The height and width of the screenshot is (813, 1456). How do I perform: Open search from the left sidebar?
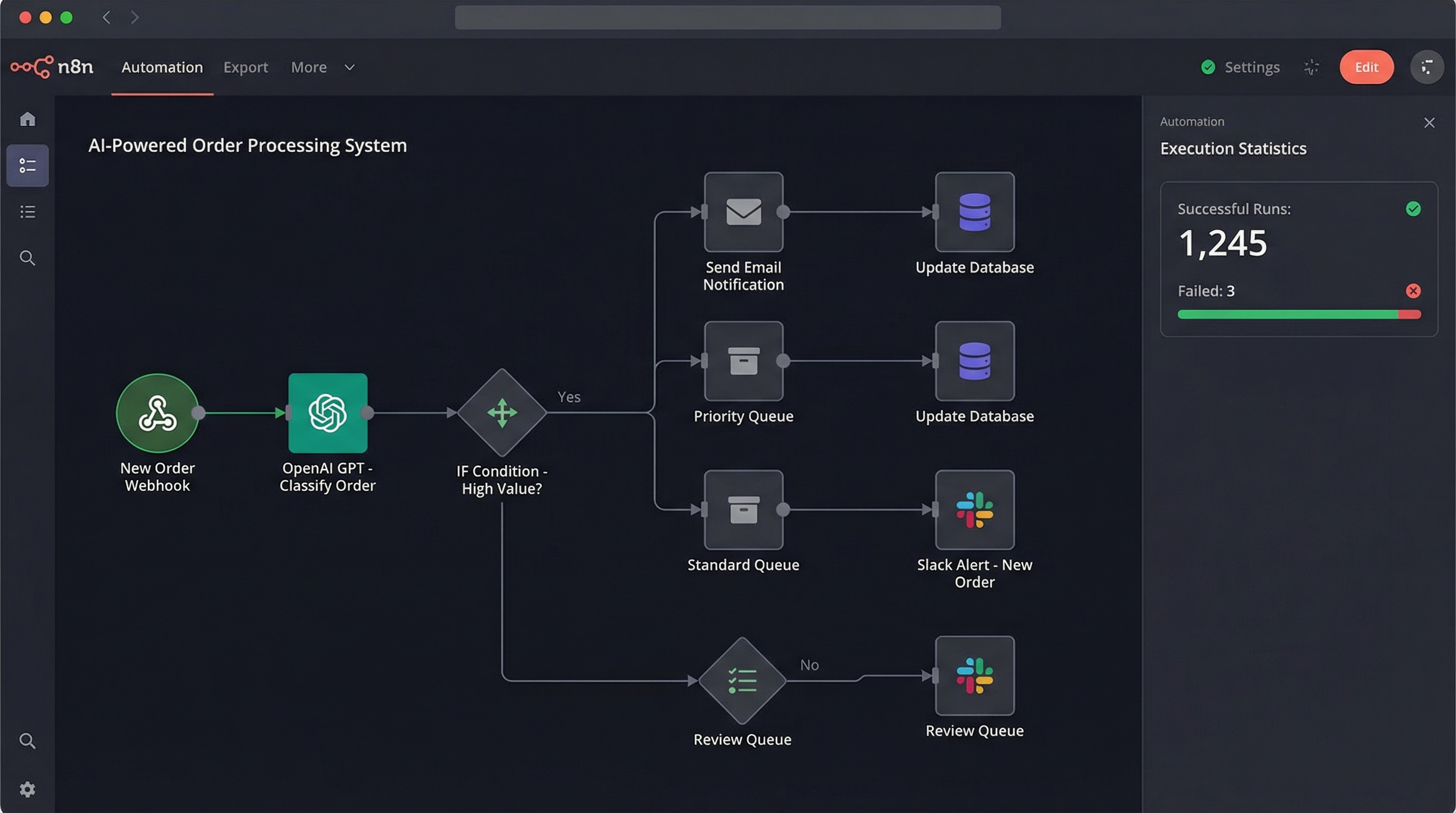click(27, 258)
